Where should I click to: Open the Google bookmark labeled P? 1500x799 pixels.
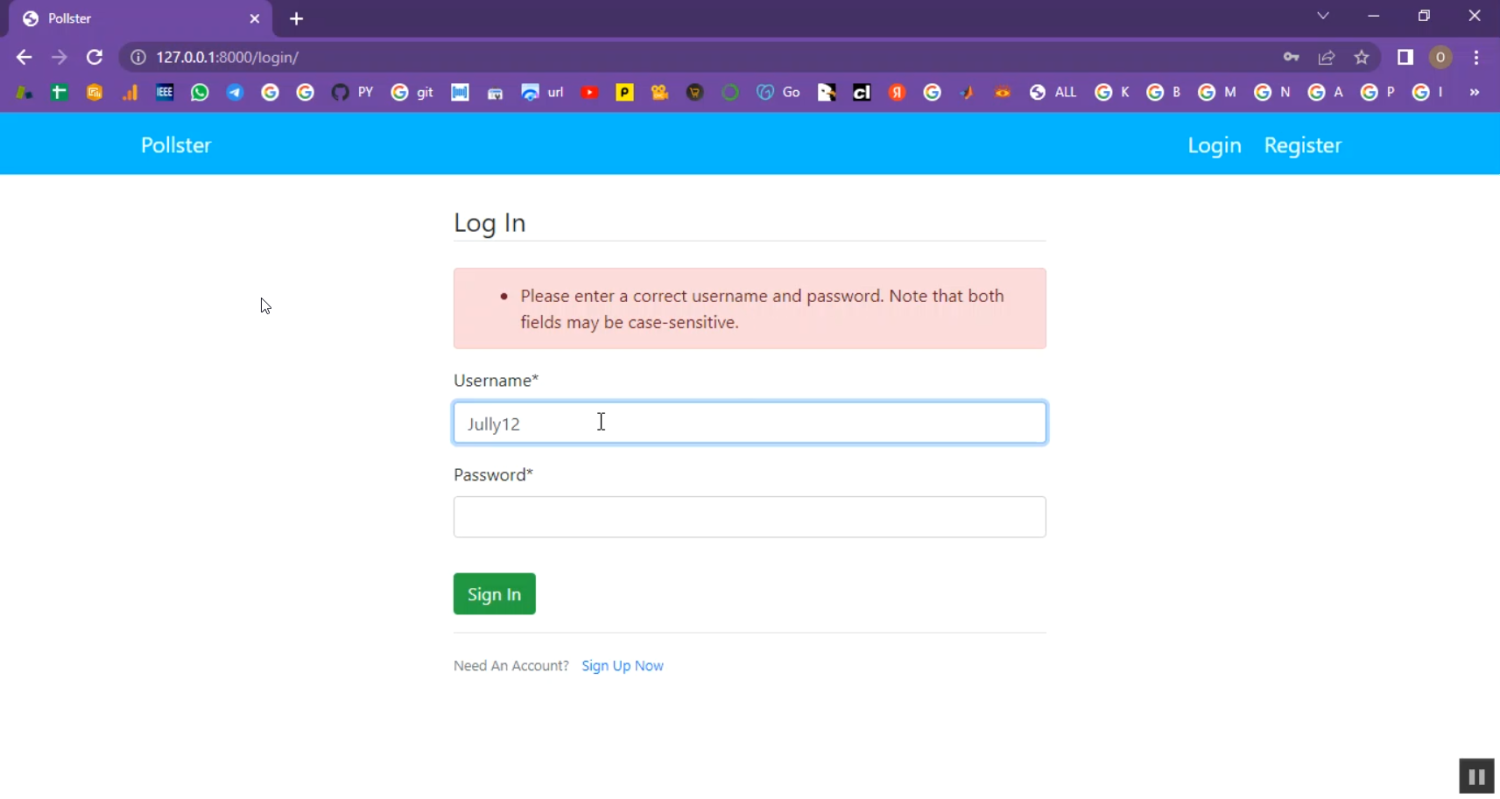point(1378,92)
